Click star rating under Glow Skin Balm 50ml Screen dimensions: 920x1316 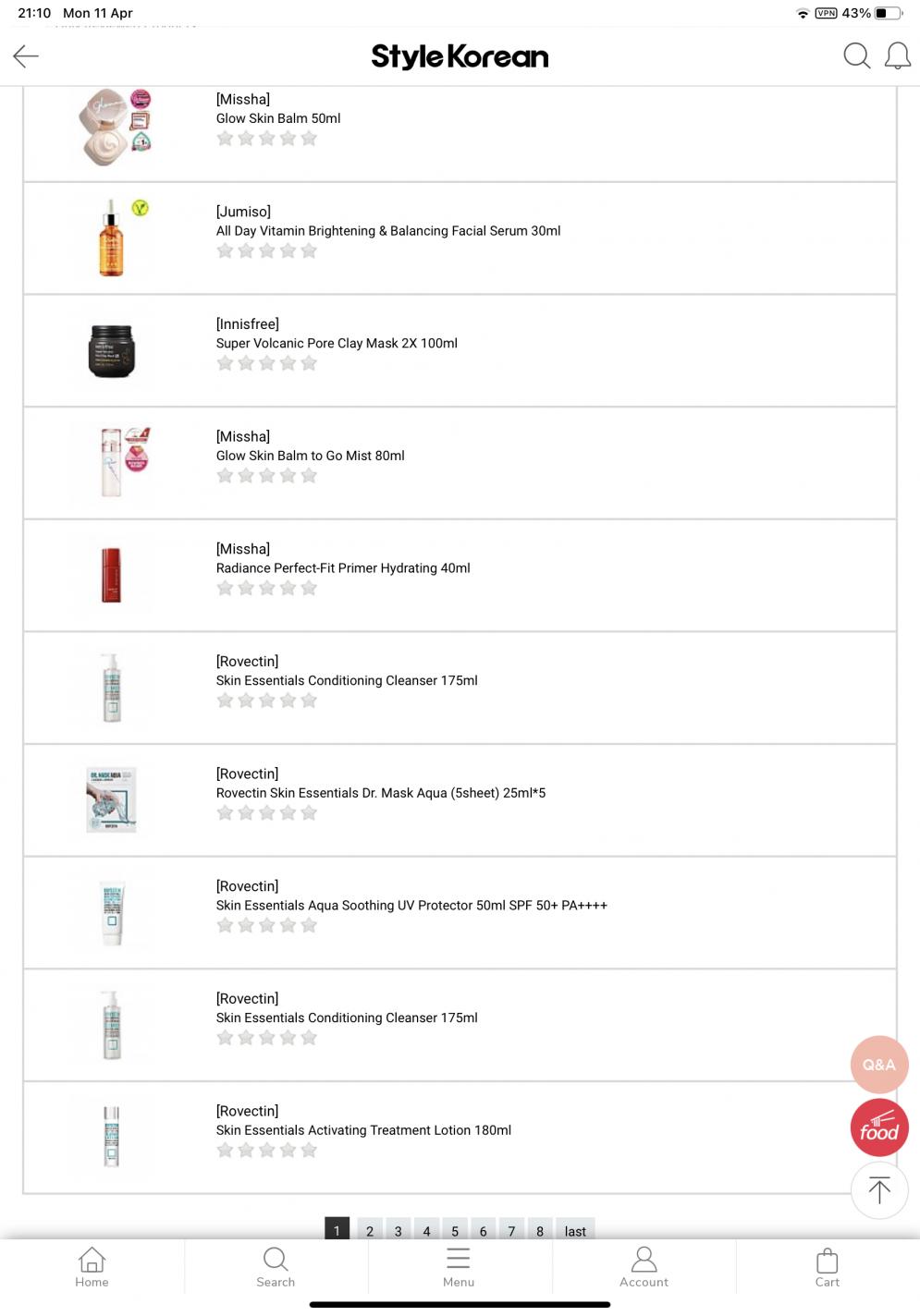click(266, 139)
